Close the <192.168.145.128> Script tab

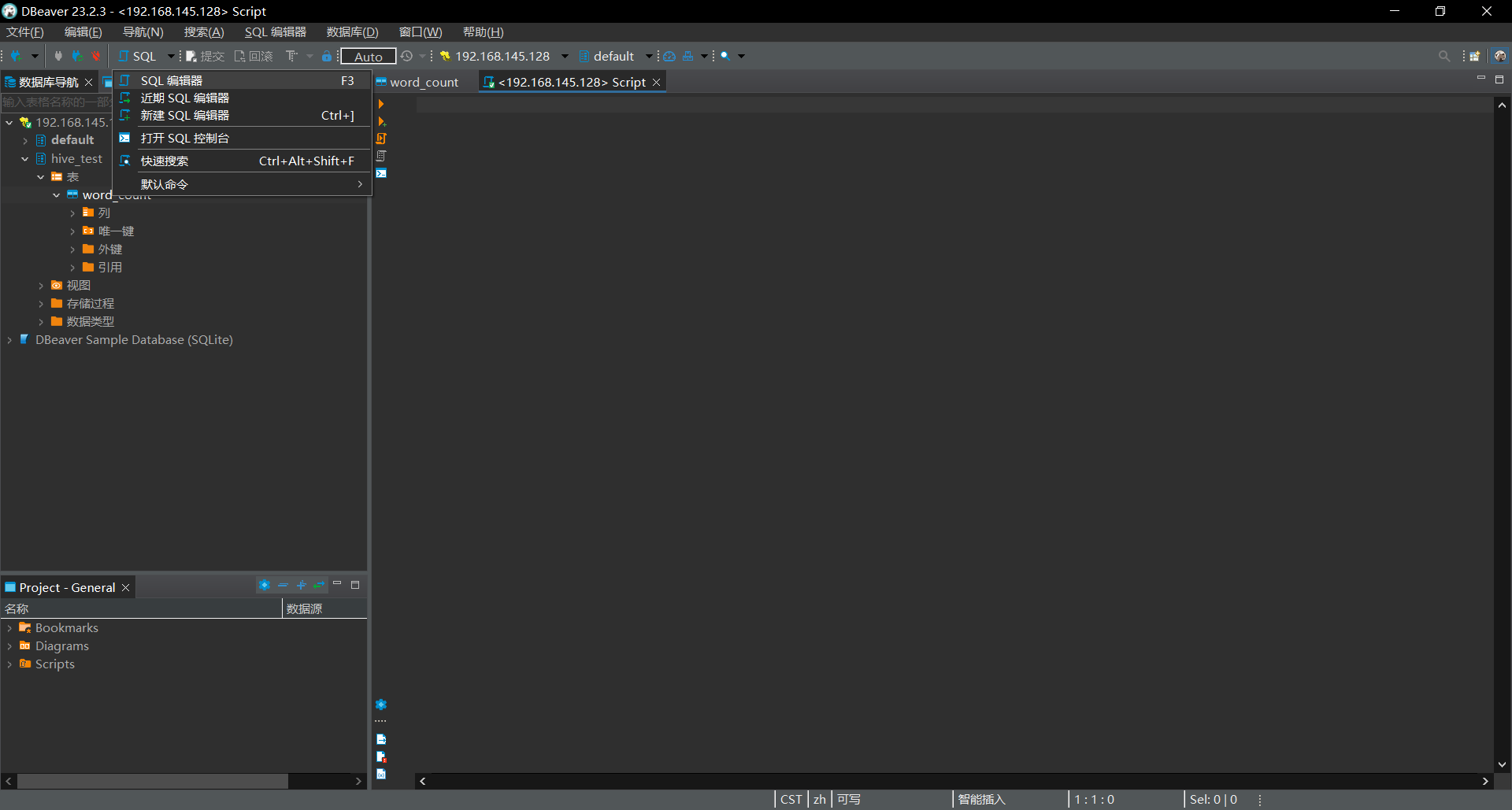656,82
